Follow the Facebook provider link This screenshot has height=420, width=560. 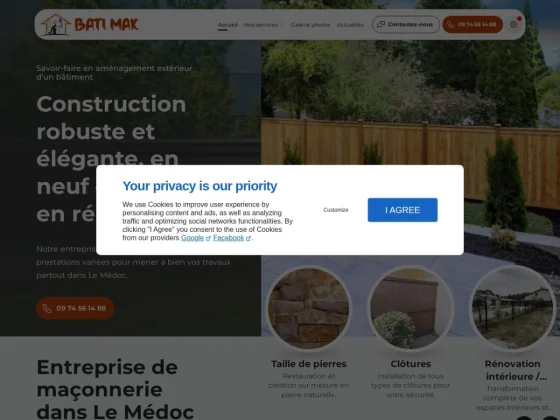(x=229, y=238)
